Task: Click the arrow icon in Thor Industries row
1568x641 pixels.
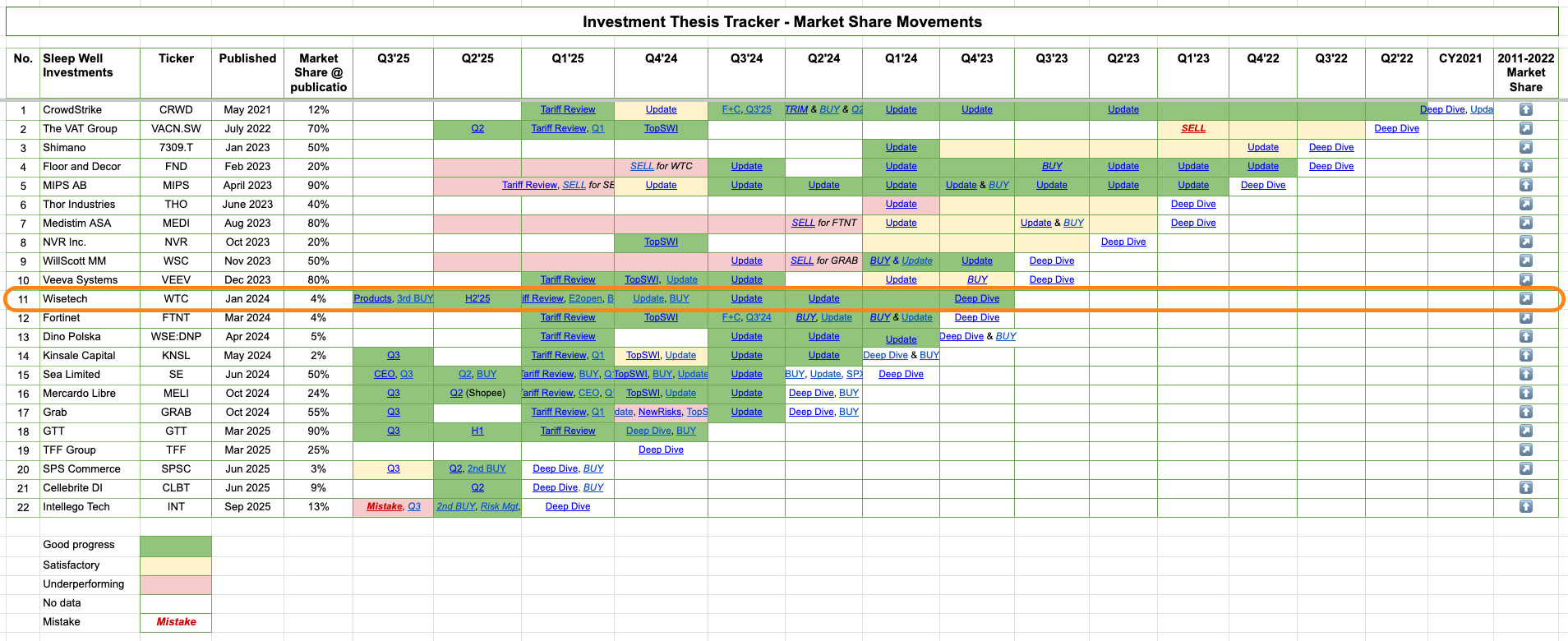Action: pos(1525,204)
